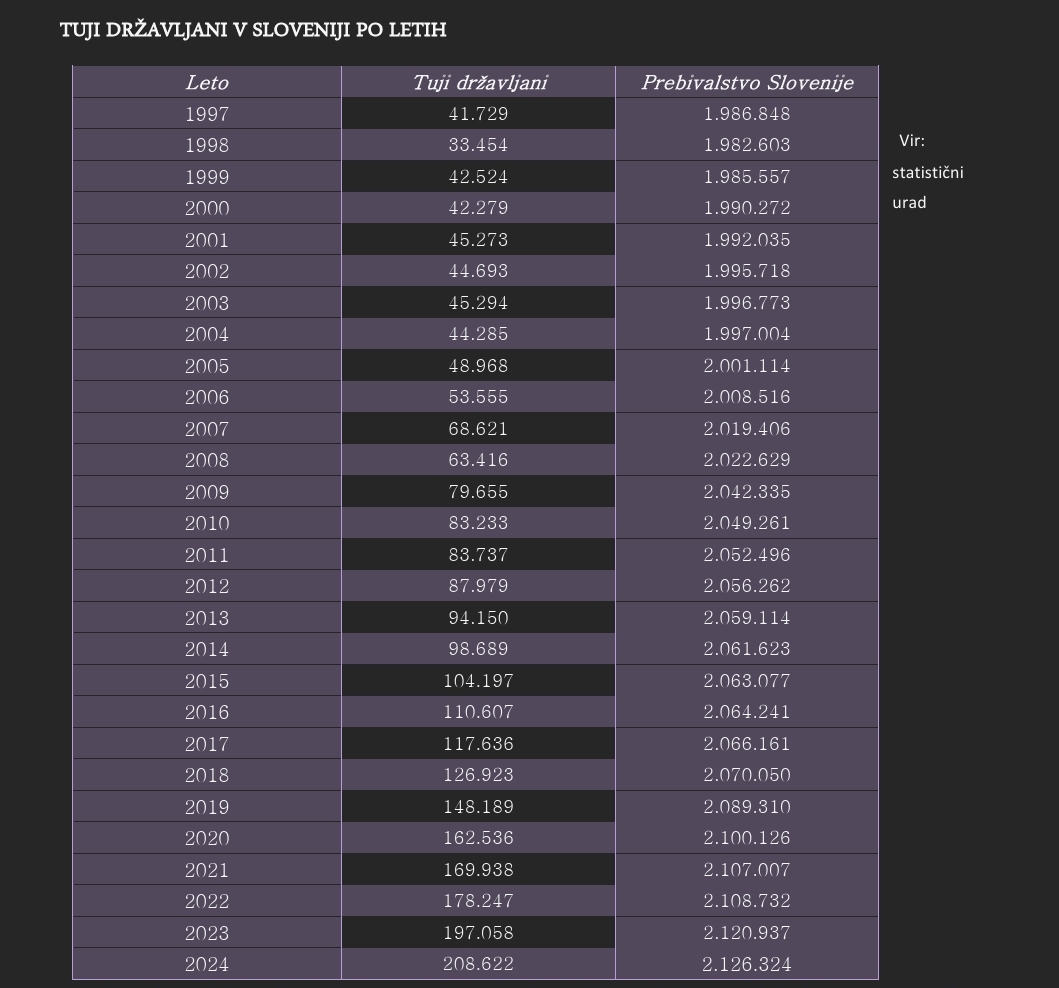
Task: Click the 'Prebivalstvo Slovenije' column header
Action: [x=747, y=83]
